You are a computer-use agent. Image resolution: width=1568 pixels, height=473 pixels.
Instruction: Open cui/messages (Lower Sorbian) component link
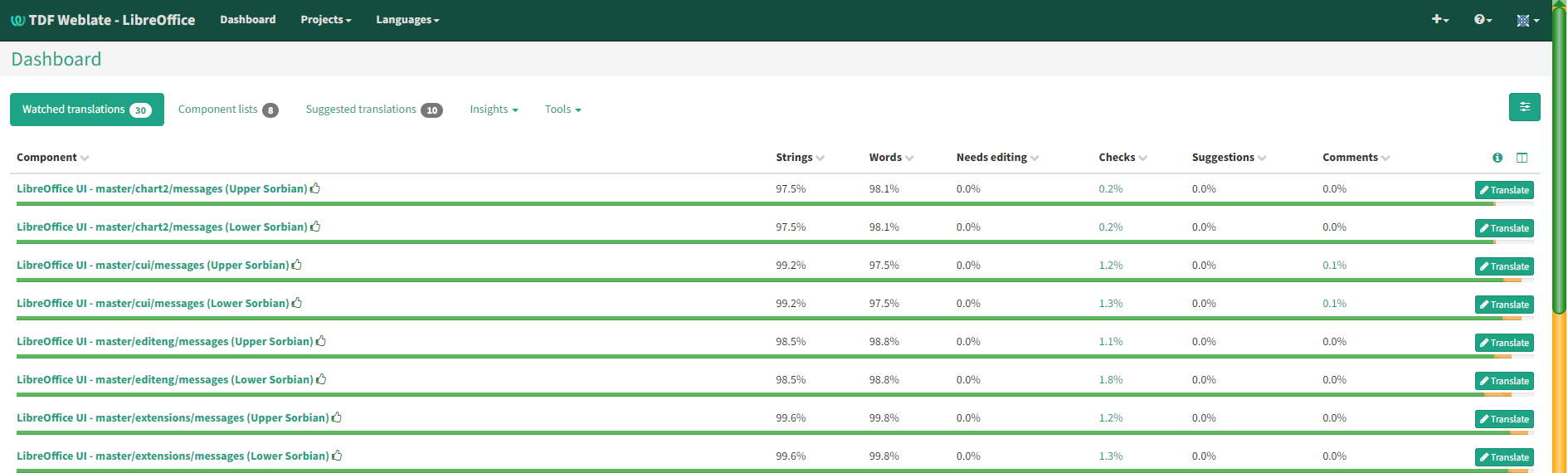(x=153, y=304)
